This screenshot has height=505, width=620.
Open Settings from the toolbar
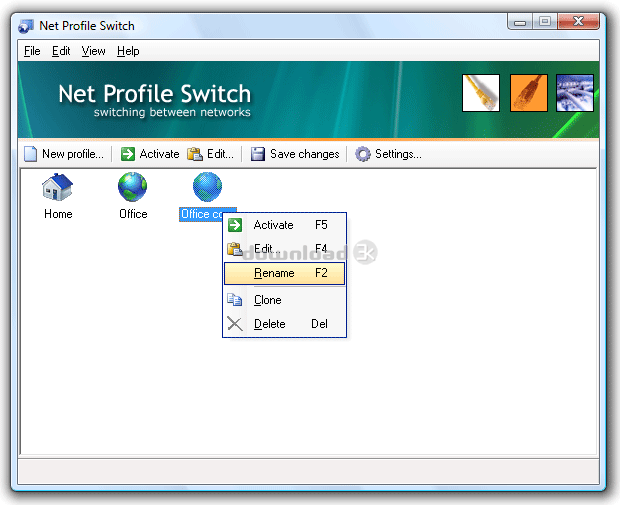pos(388,154)
